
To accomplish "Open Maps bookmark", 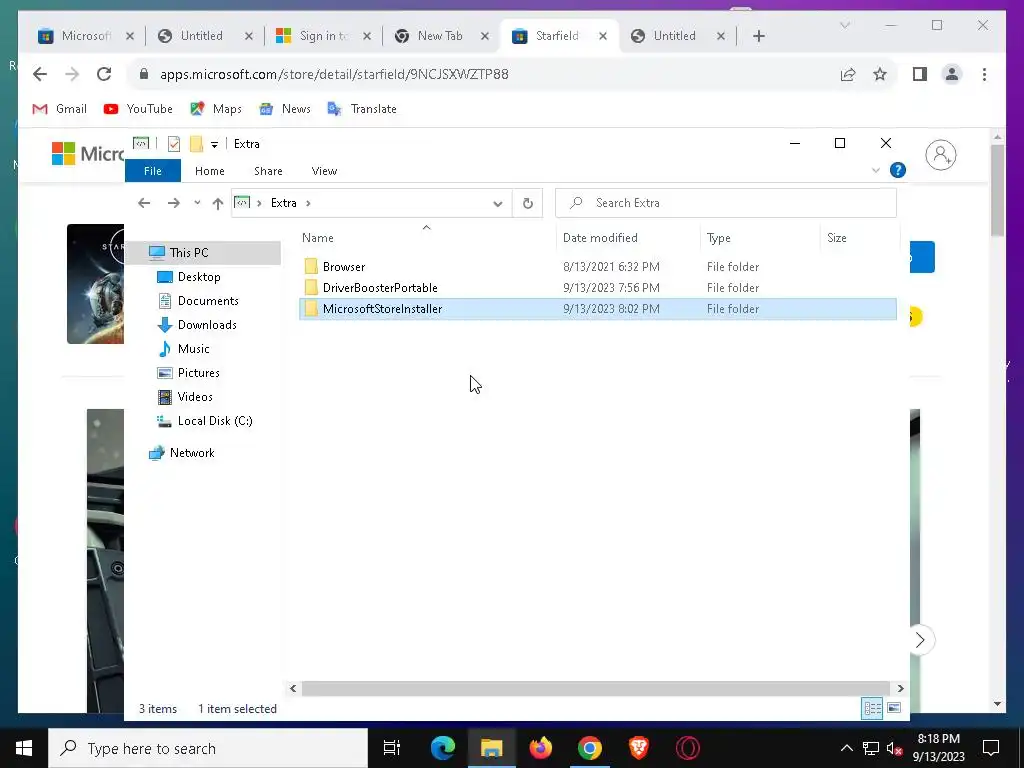I will point(216,109).
